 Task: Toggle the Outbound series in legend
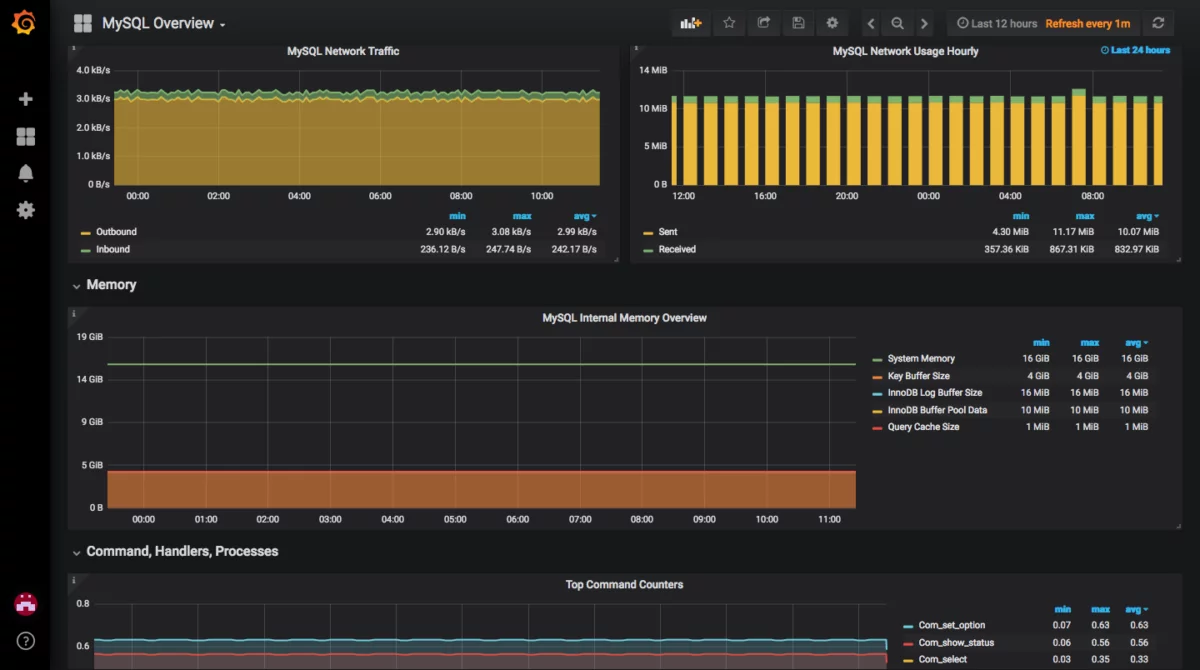116,232
